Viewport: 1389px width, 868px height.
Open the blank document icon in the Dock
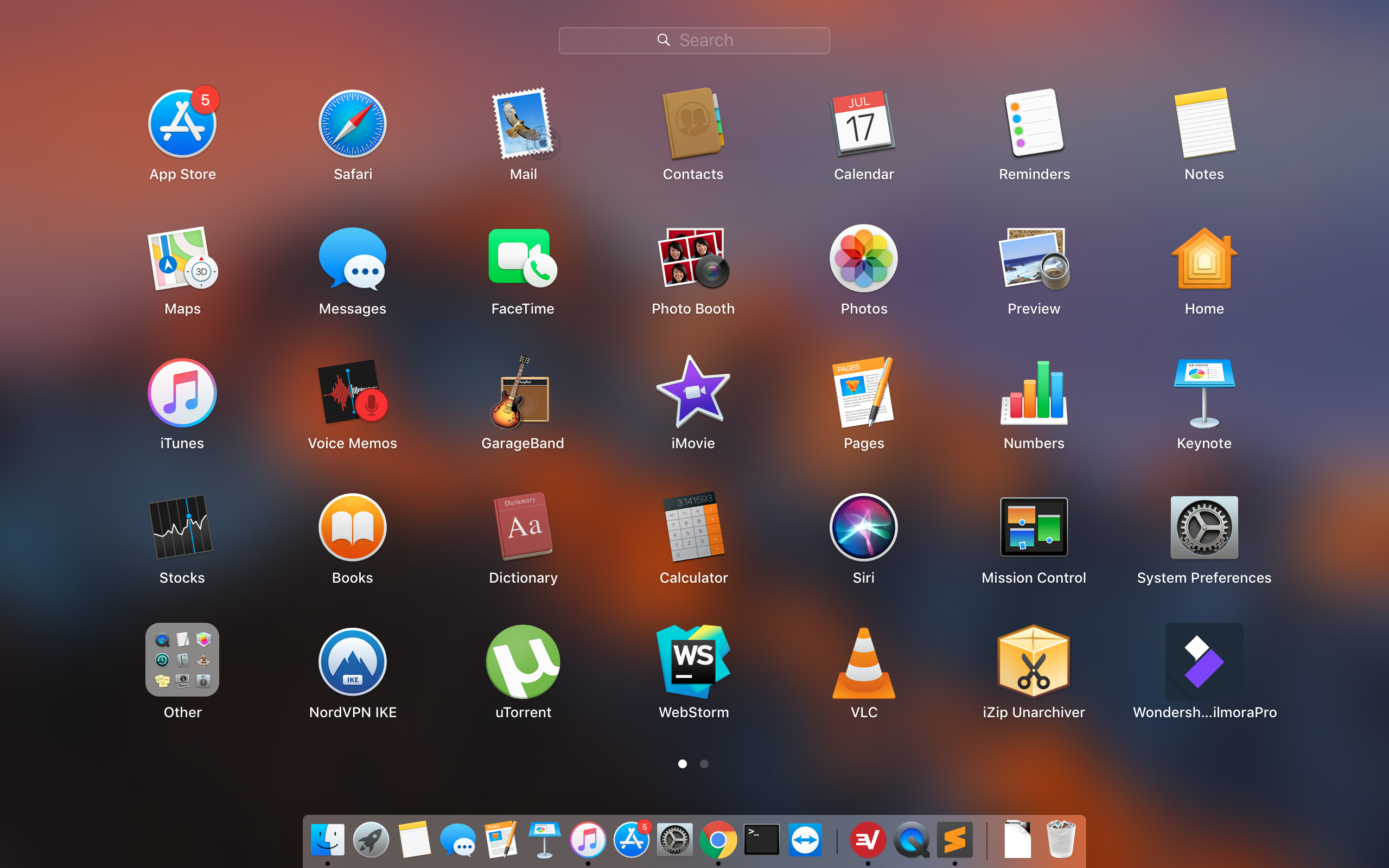[x=1017, y=839]
